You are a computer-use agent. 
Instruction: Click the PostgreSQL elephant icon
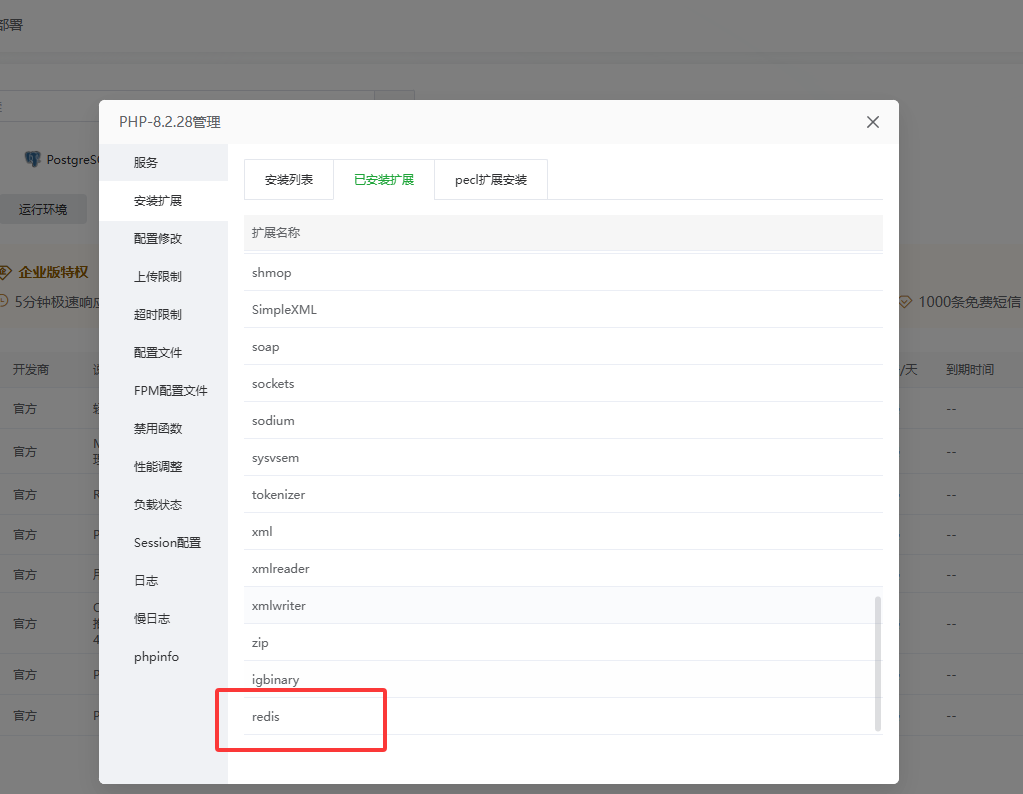(33, 159)
